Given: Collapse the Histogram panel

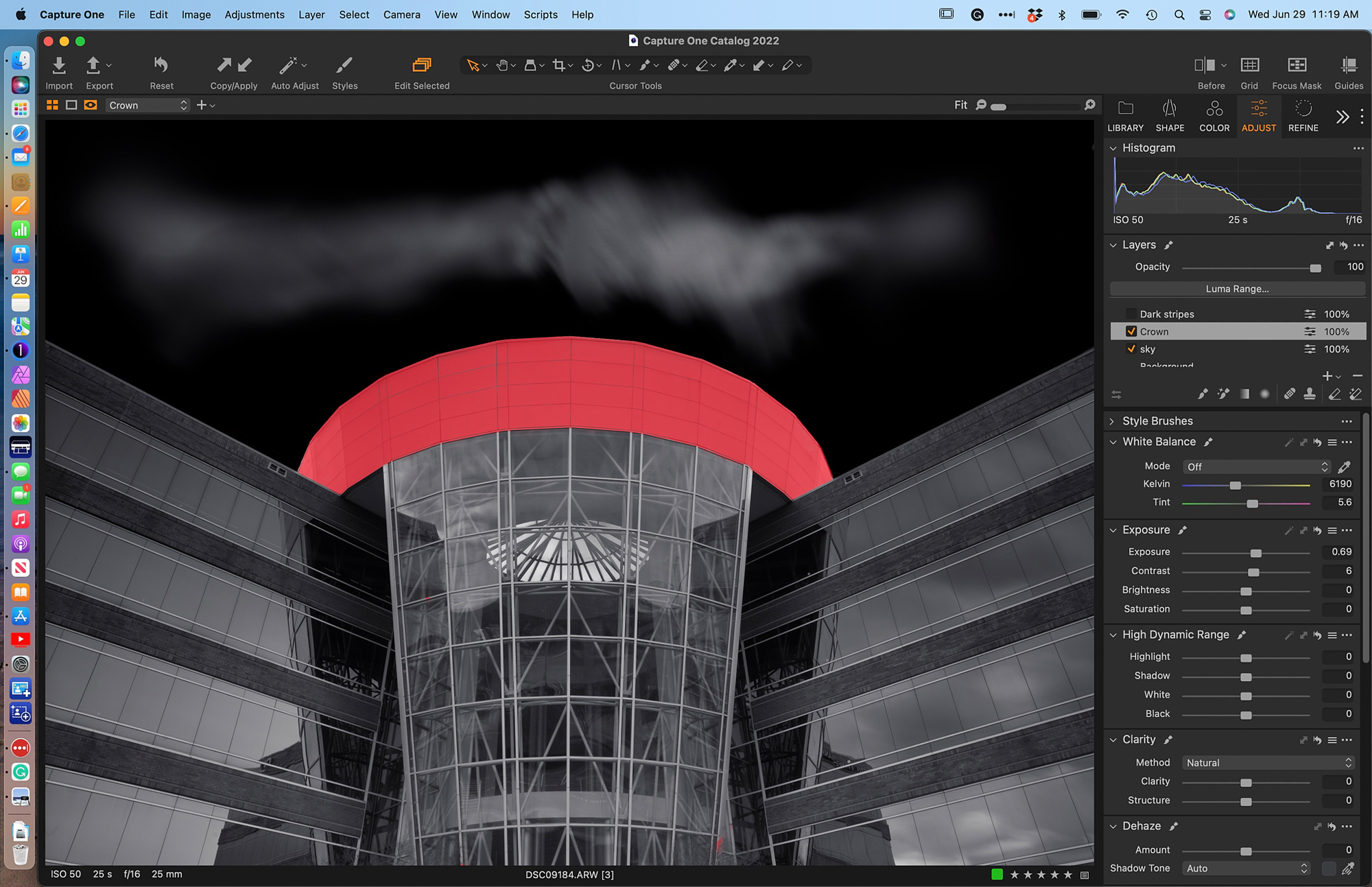Looking at the screenshot, I should 1113,148.
